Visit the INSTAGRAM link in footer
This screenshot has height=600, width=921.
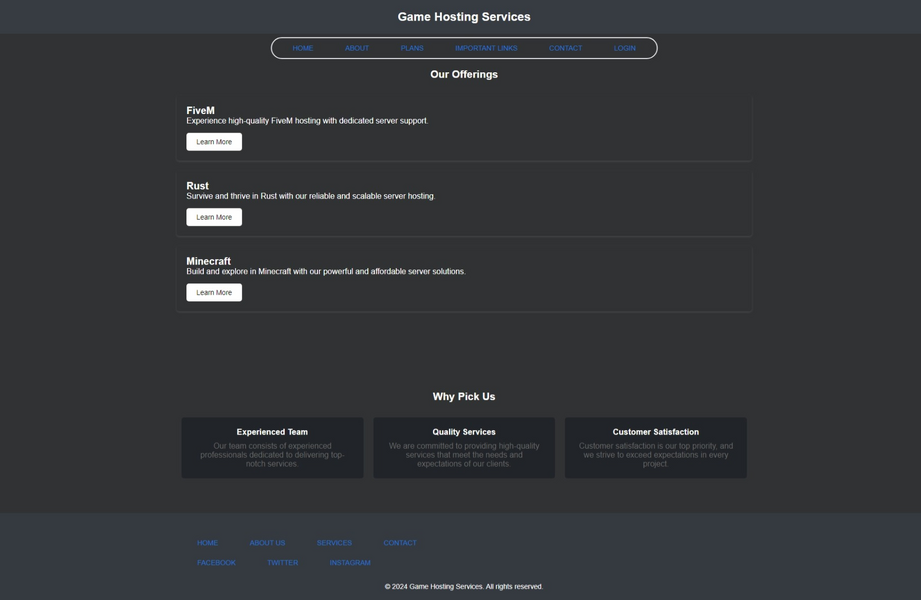click(349, 563)
